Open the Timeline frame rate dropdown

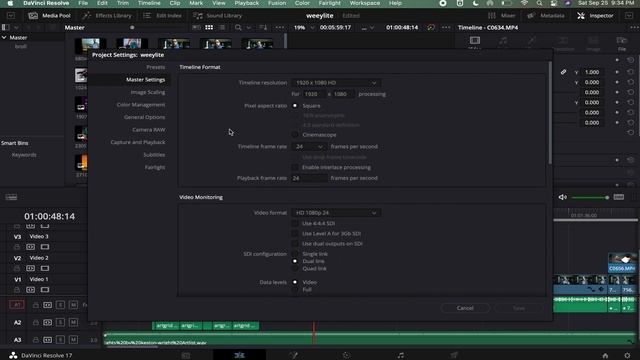tap(309, 147)
